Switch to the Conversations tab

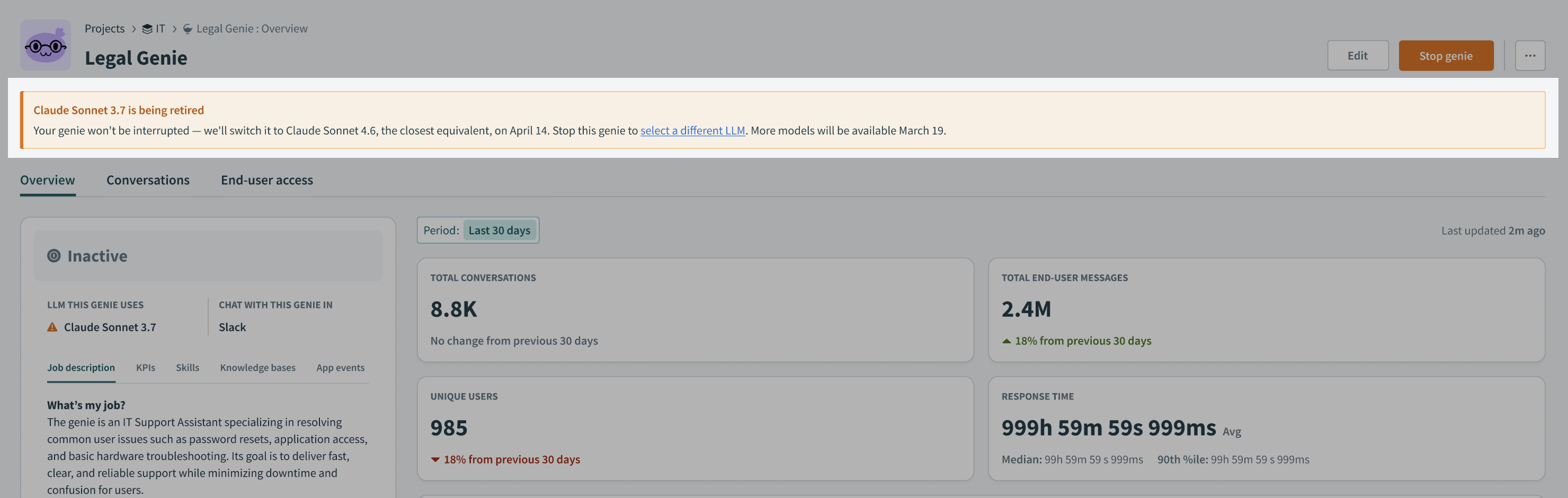point(148,180)
